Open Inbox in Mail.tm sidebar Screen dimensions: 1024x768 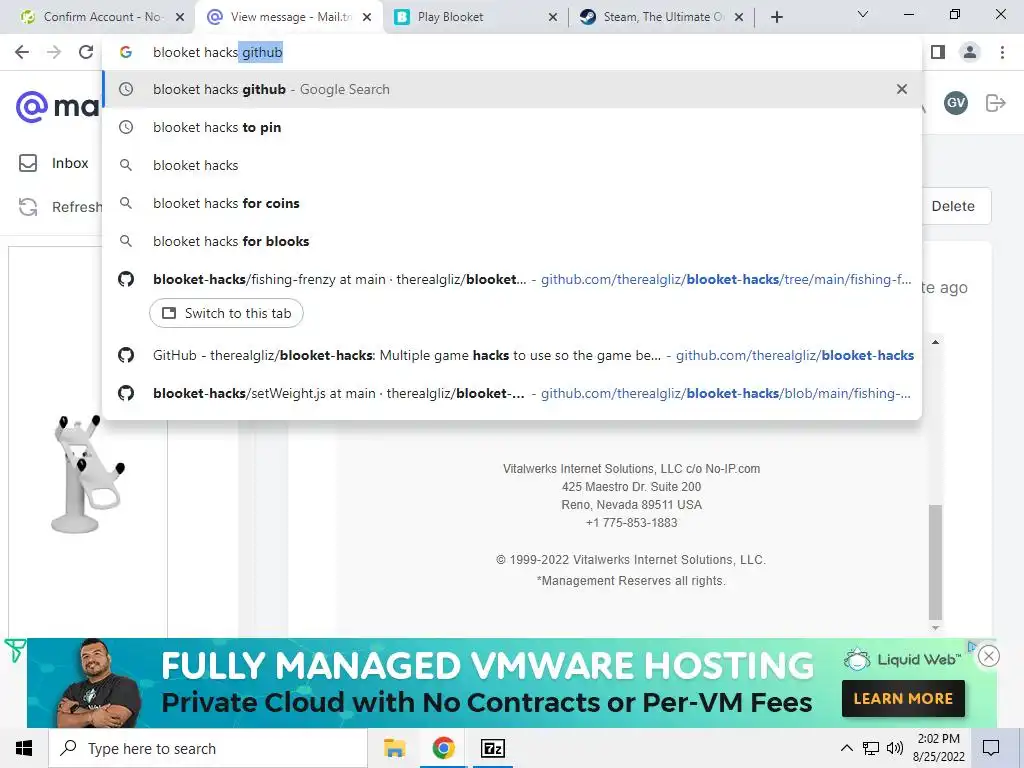click(54, 163)
